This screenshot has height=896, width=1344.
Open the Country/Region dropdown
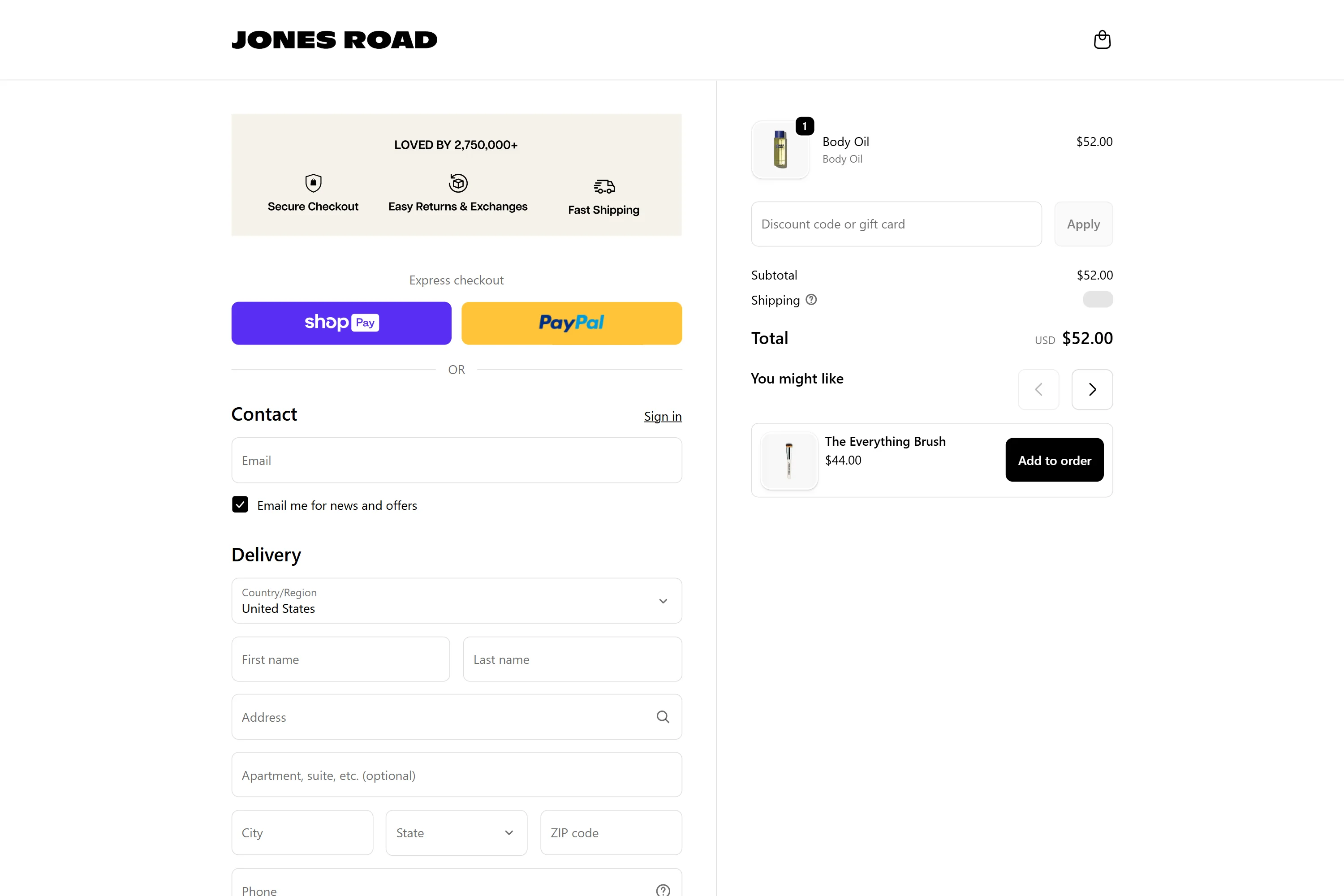(456, 601)
